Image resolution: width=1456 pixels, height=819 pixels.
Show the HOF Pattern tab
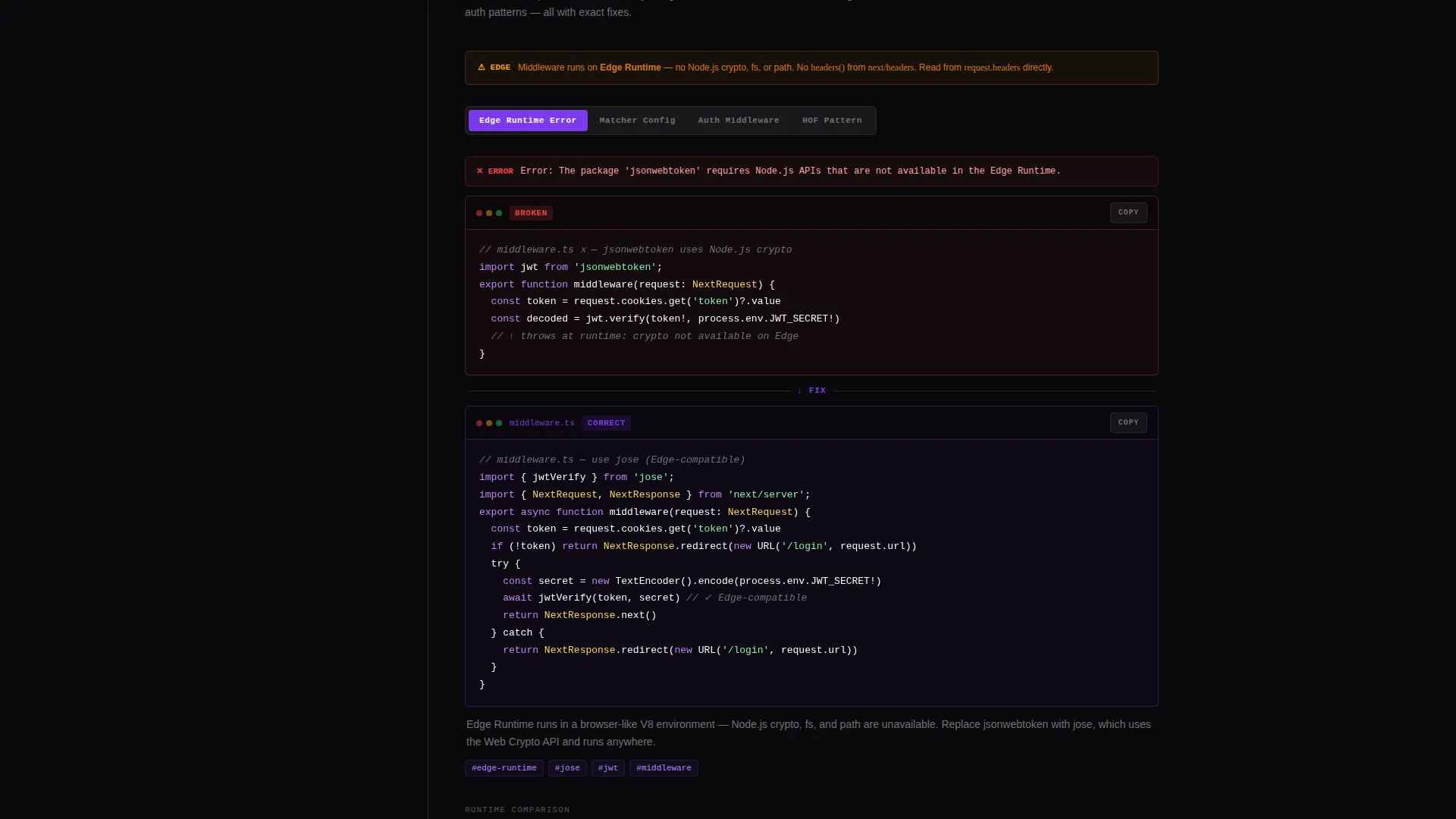(832, 121)
